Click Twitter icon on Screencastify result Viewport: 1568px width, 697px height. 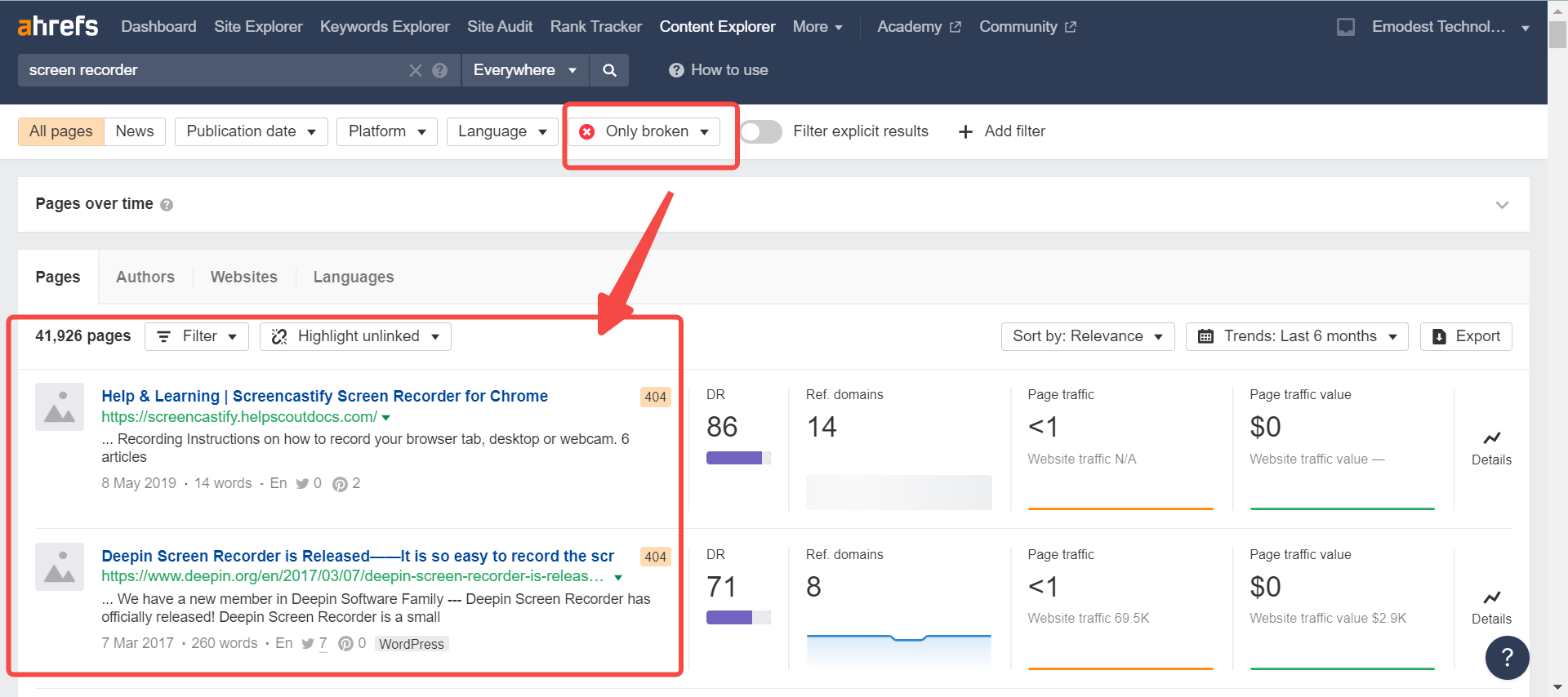[x=302, y=484]
